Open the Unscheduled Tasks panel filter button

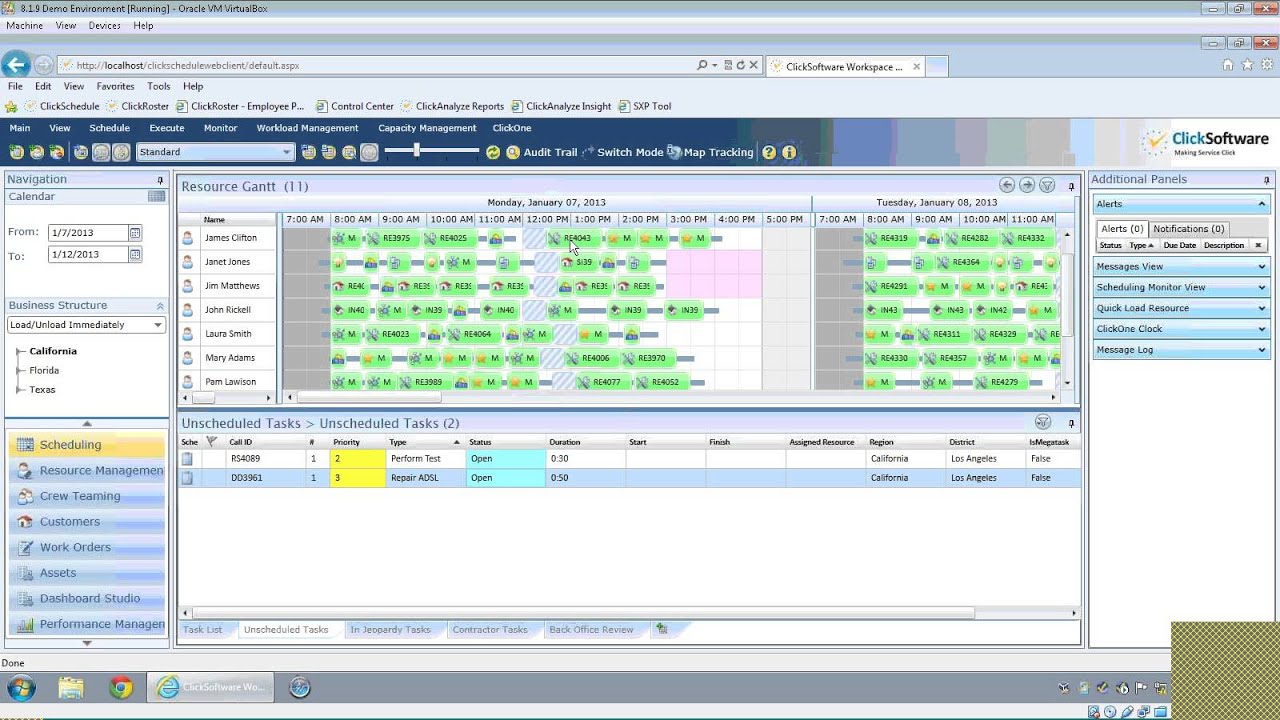click(1043, 422)
